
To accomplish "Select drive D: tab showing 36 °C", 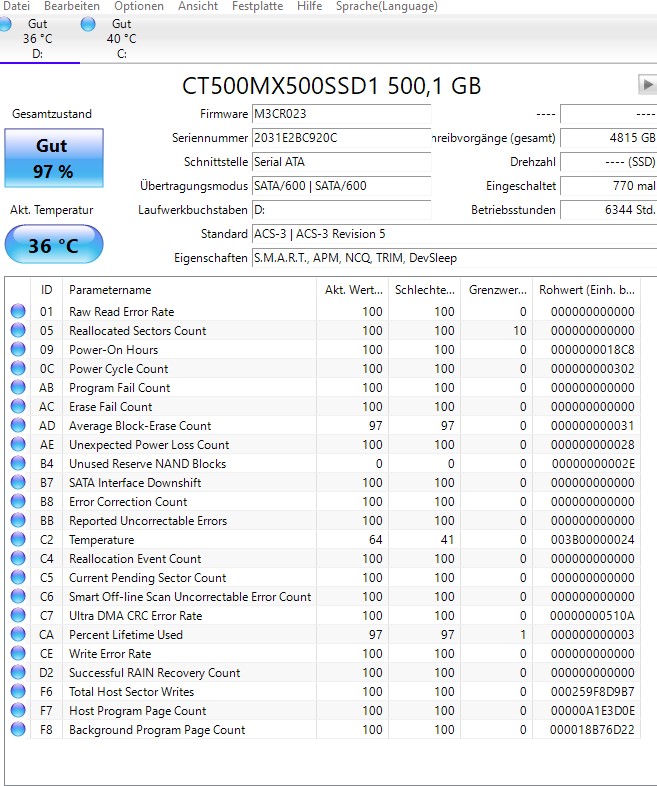I will point(38,39).
